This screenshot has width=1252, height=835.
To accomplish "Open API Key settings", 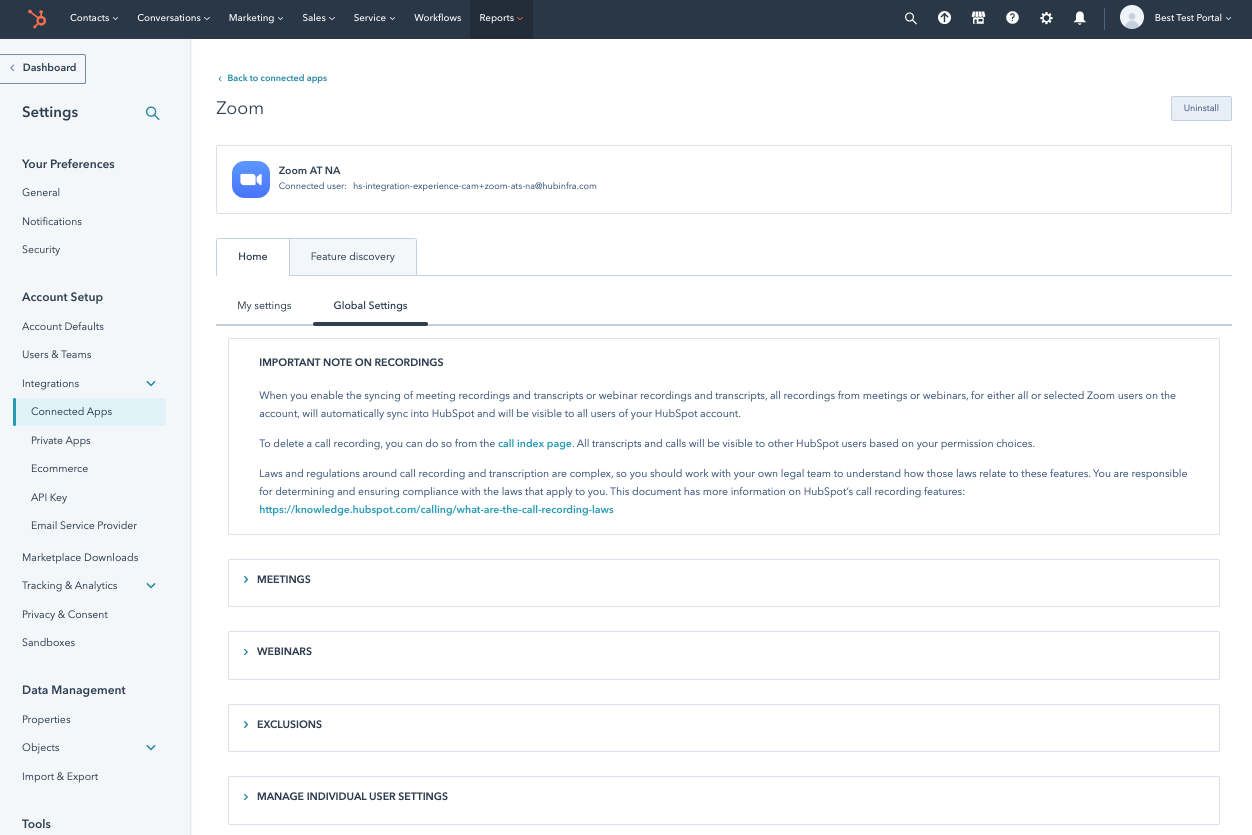I will tap(49, 498).
